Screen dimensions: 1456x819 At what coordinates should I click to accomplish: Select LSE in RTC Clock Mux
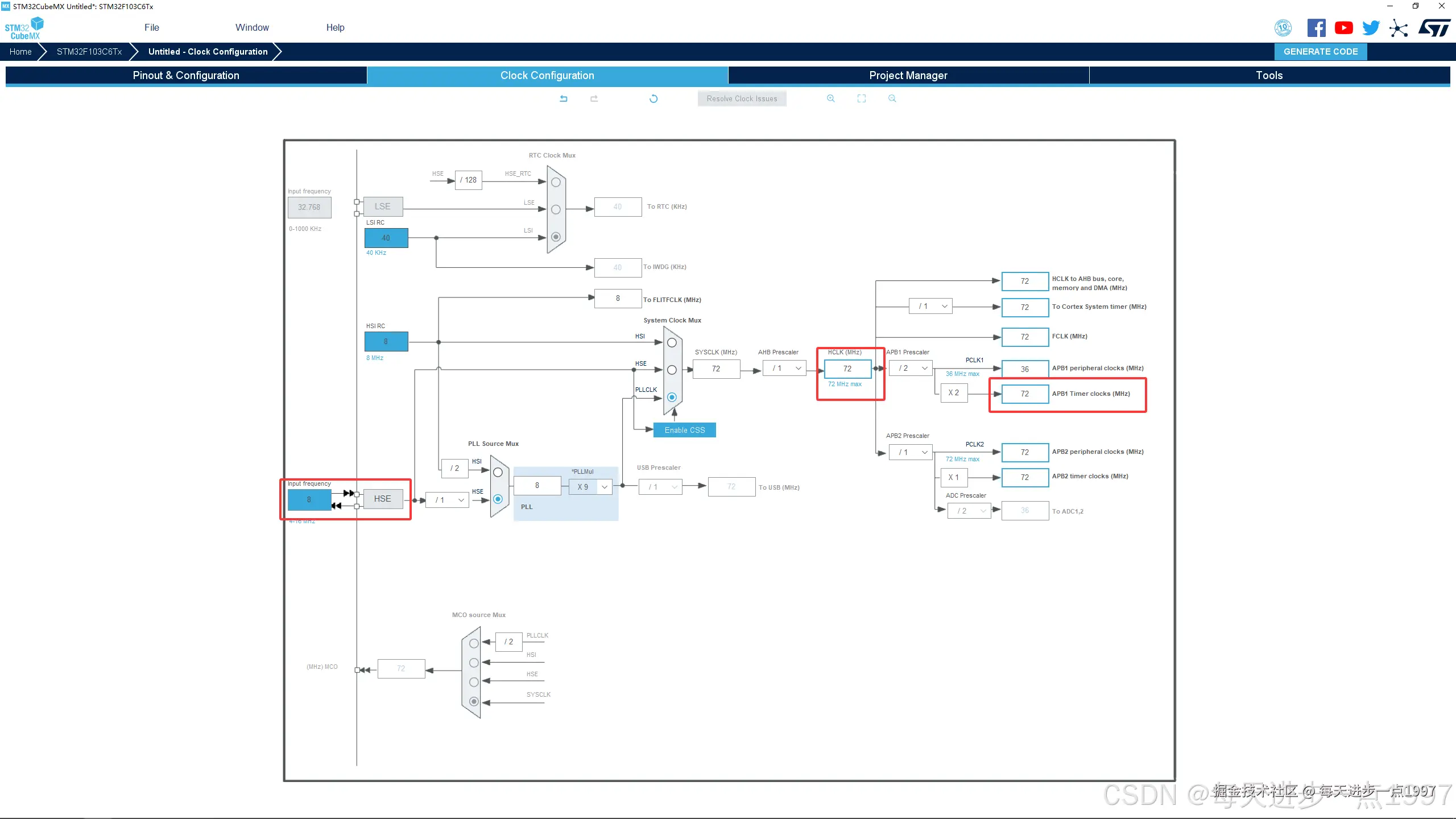[x=556, y=209]
